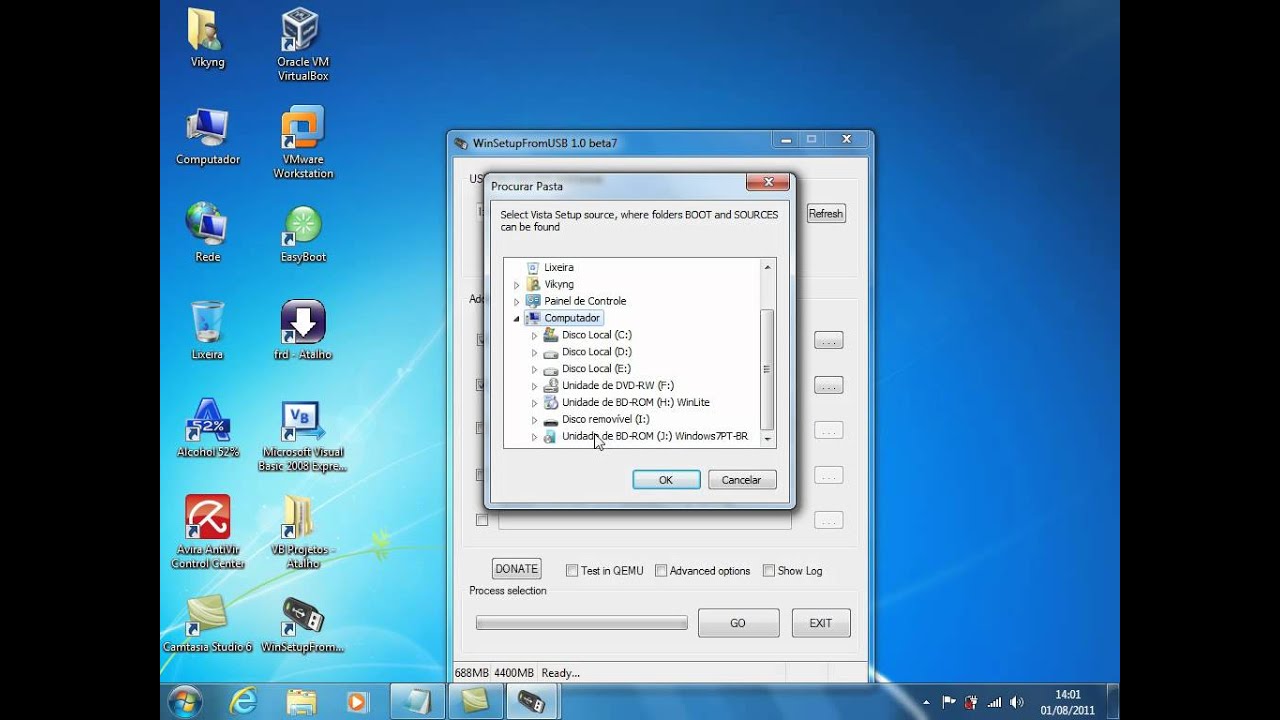Expand Disco Local (E:) node
Screen dimensions: 1280x720
534,370
